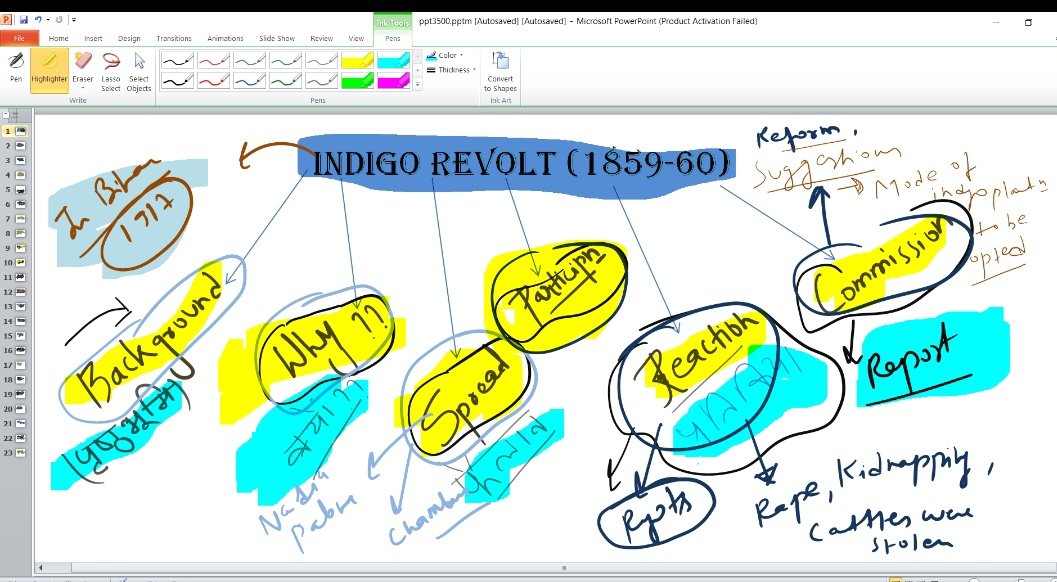Screen dimensions: 1057x582
Task: Switch to the Insert ribbon tab
Action: (x=93, y=38)
